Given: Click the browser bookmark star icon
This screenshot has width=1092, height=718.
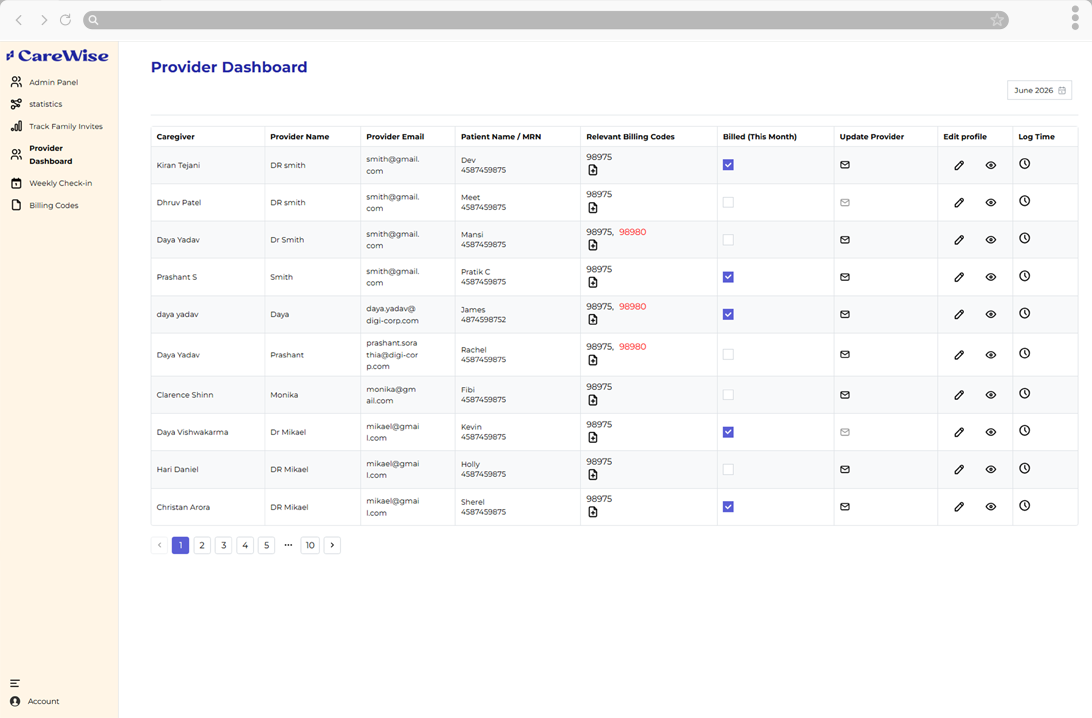Looking at the screenshot, I should click(997, 20).
